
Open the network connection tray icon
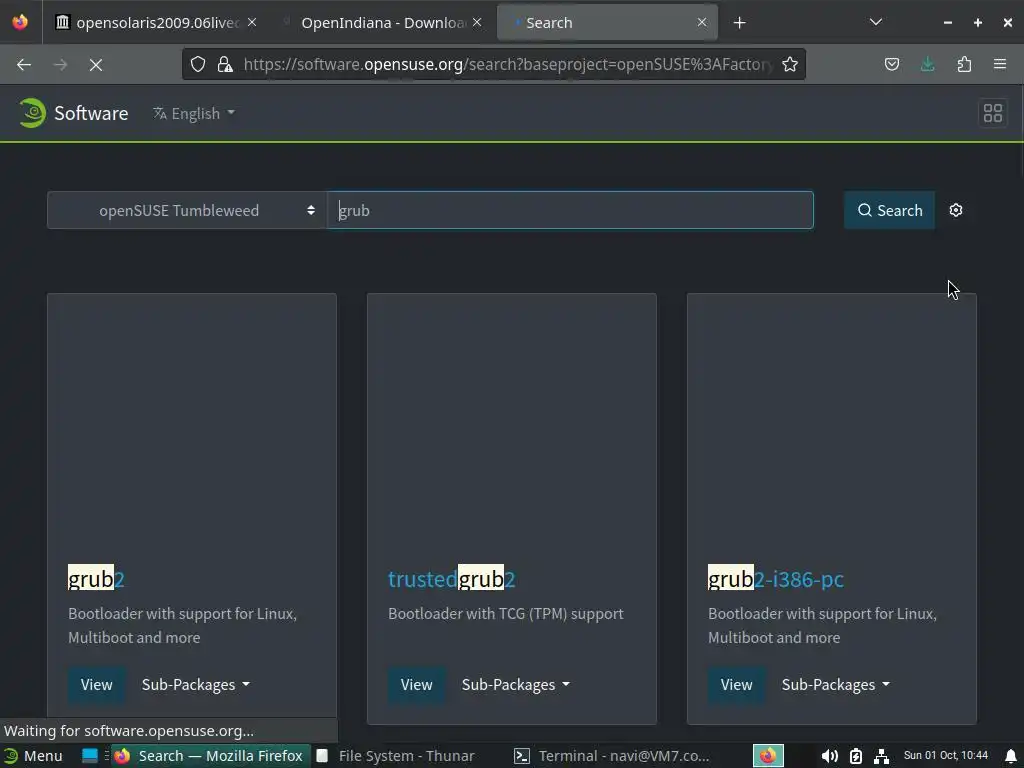[x=882, y=756]
